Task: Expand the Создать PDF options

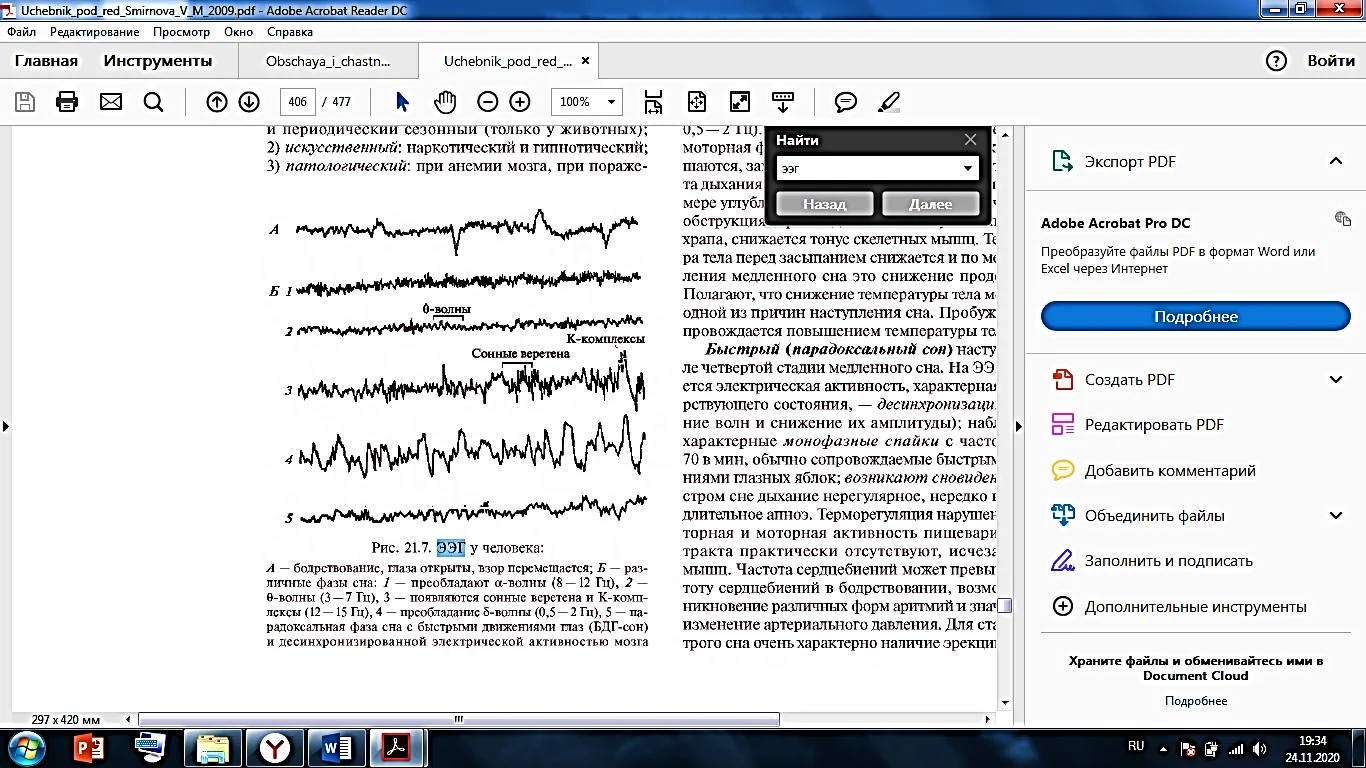Action: click(x=1335, y=380)
